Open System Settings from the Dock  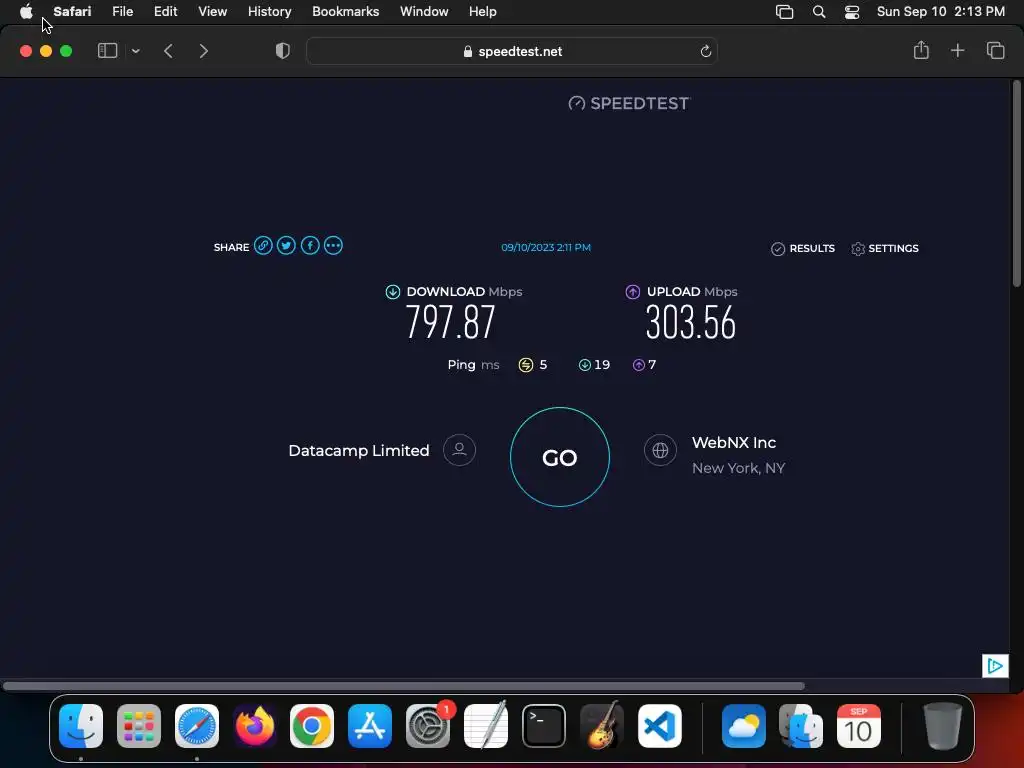[428, 726]
